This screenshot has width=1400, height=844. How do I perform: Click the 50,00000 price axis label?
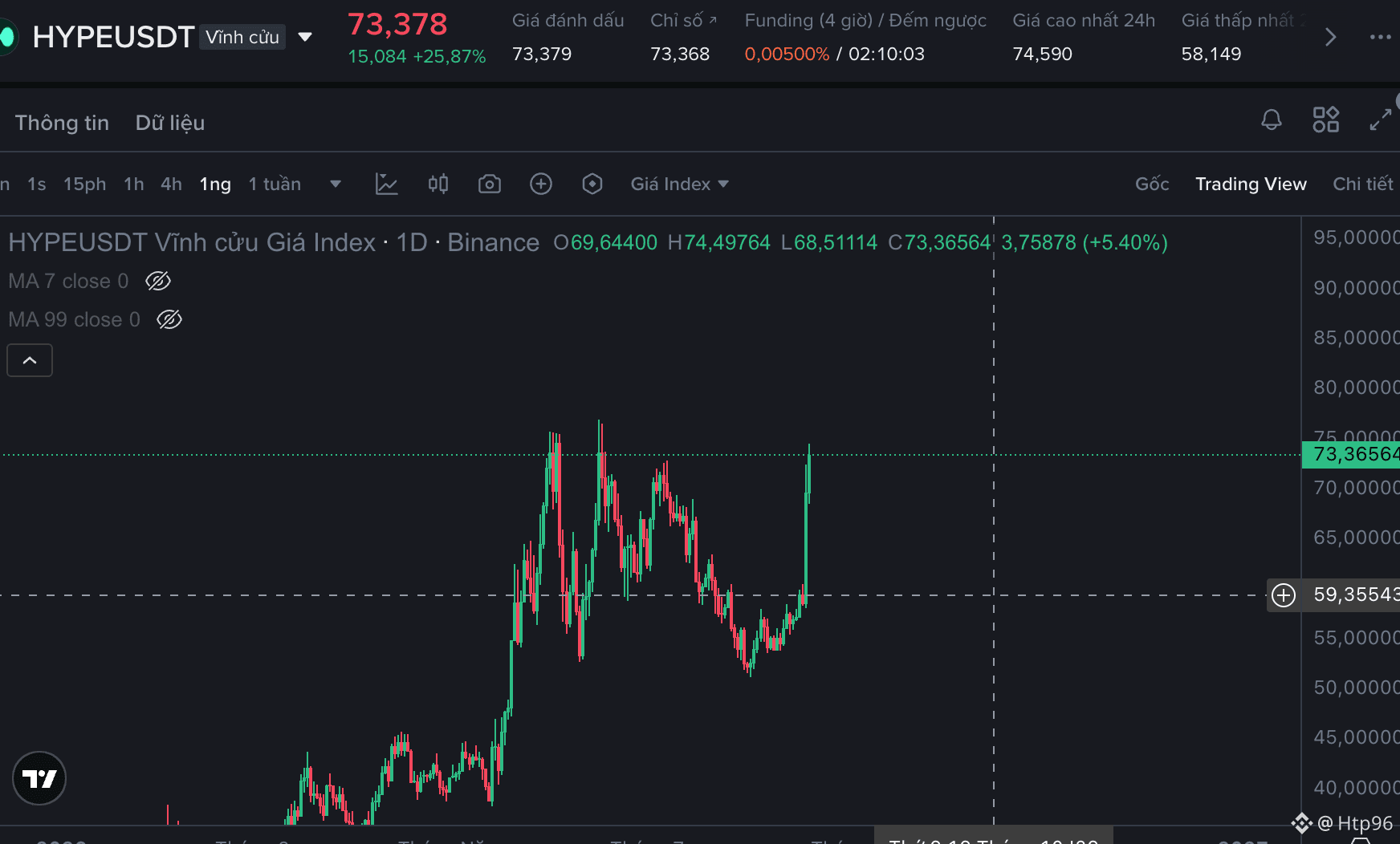click(x=1356, y=688)
